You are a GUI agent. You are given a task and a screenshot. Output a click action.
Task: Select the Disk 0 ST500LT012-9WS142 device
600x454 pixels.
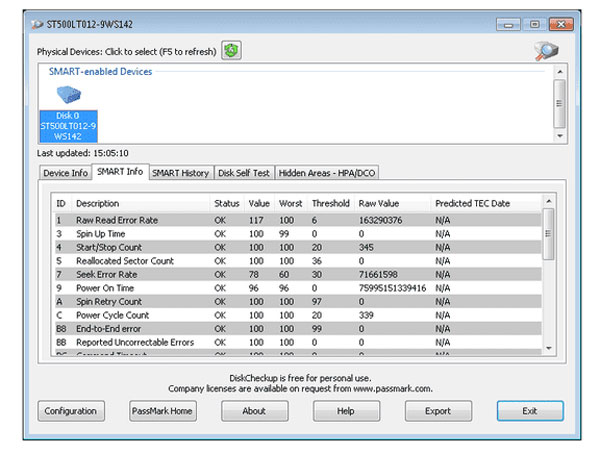click(68, 114)
